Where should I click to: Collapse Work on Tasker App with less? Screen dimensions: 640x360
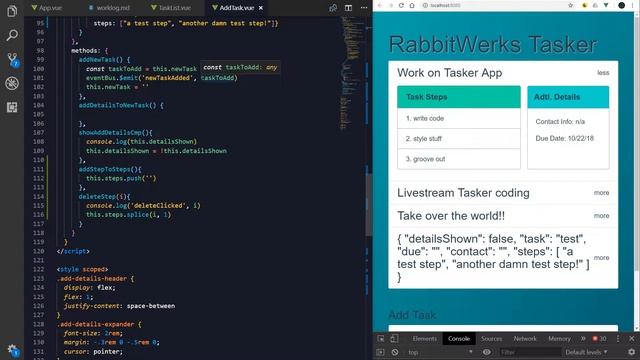(x=603, y=73)
